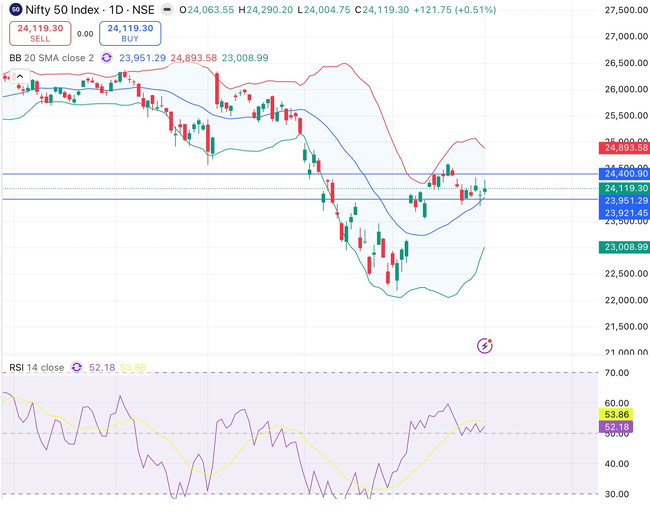
Task: Click the BB 20 SMA close 2 legend
Action: coord(52,58)
